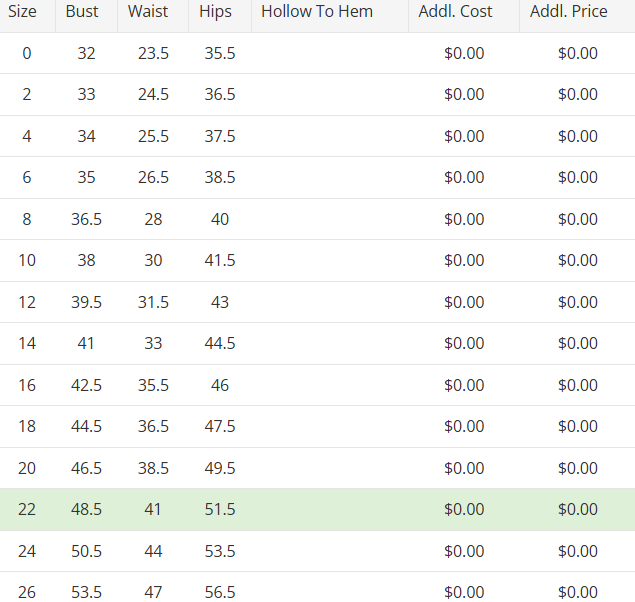
Task: Click the Hollow To Hem column header
Action: (317, 12)
